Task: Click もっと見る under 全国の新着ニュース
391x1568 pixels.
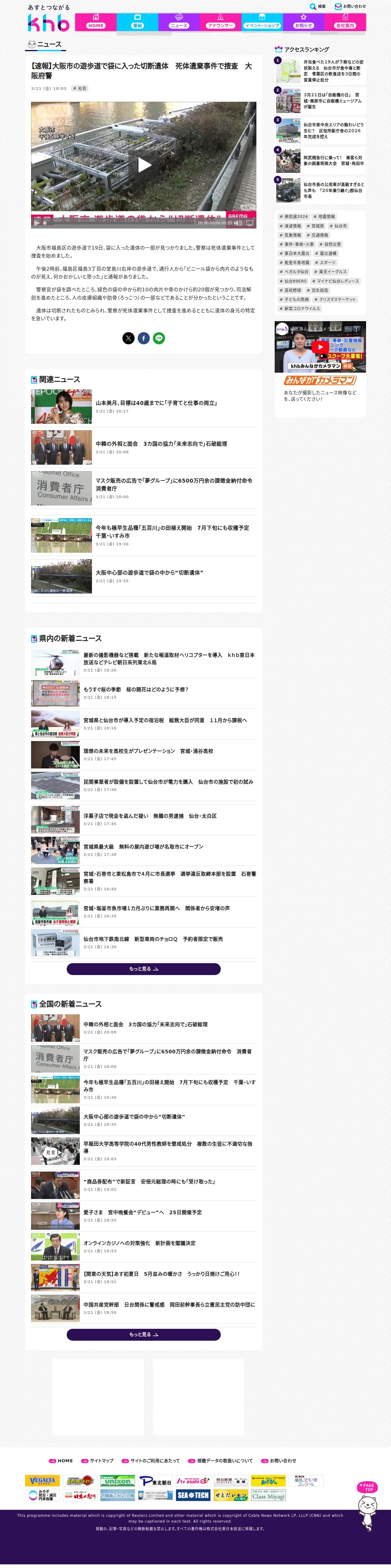Action: (143, 1334)
